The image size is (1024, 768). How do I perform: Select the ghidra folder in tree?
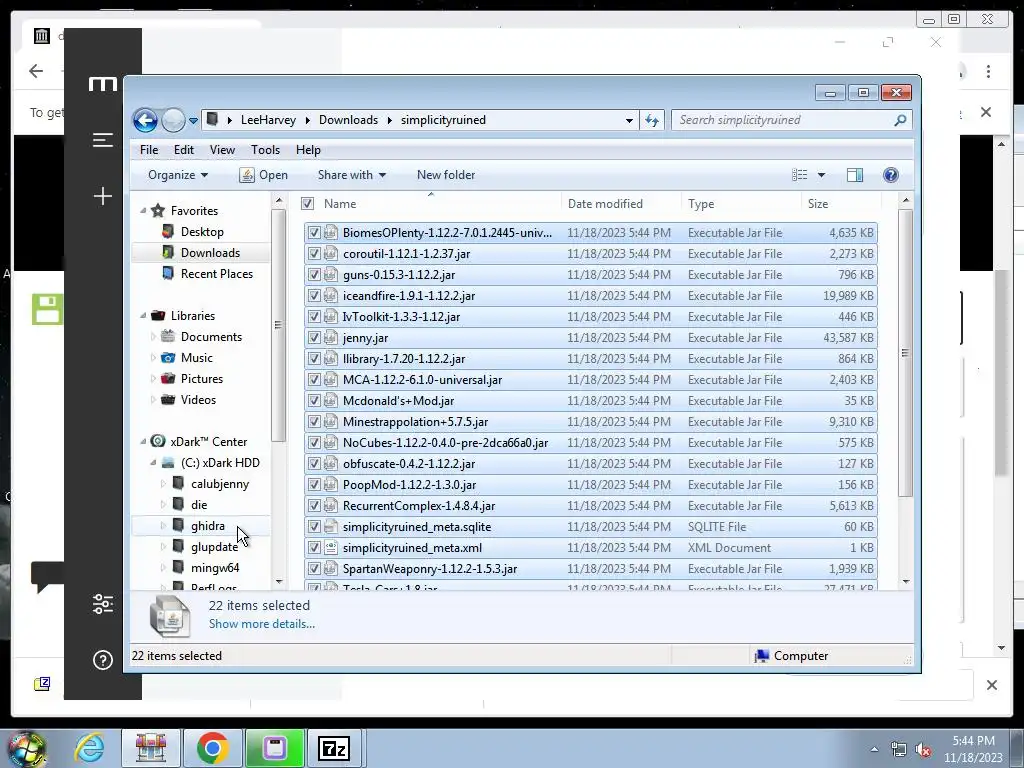point(208,526)
